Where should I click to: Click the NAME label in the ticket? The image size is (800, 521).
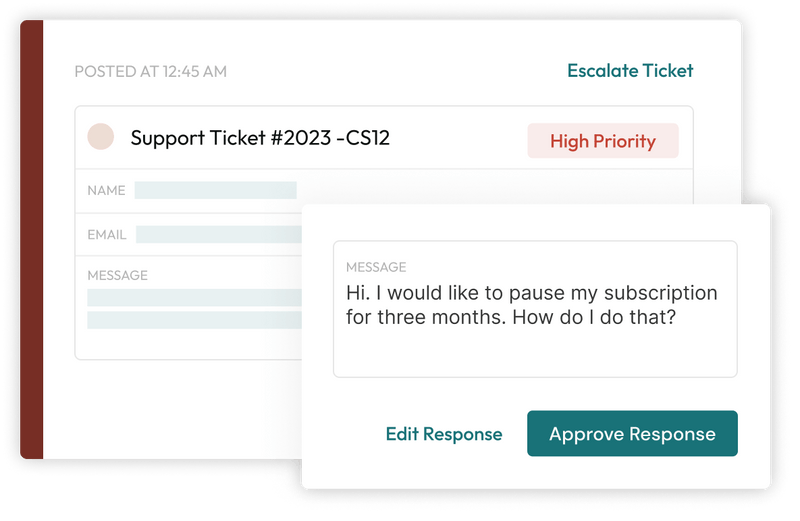pyautogui.click(x=106, y=190)
